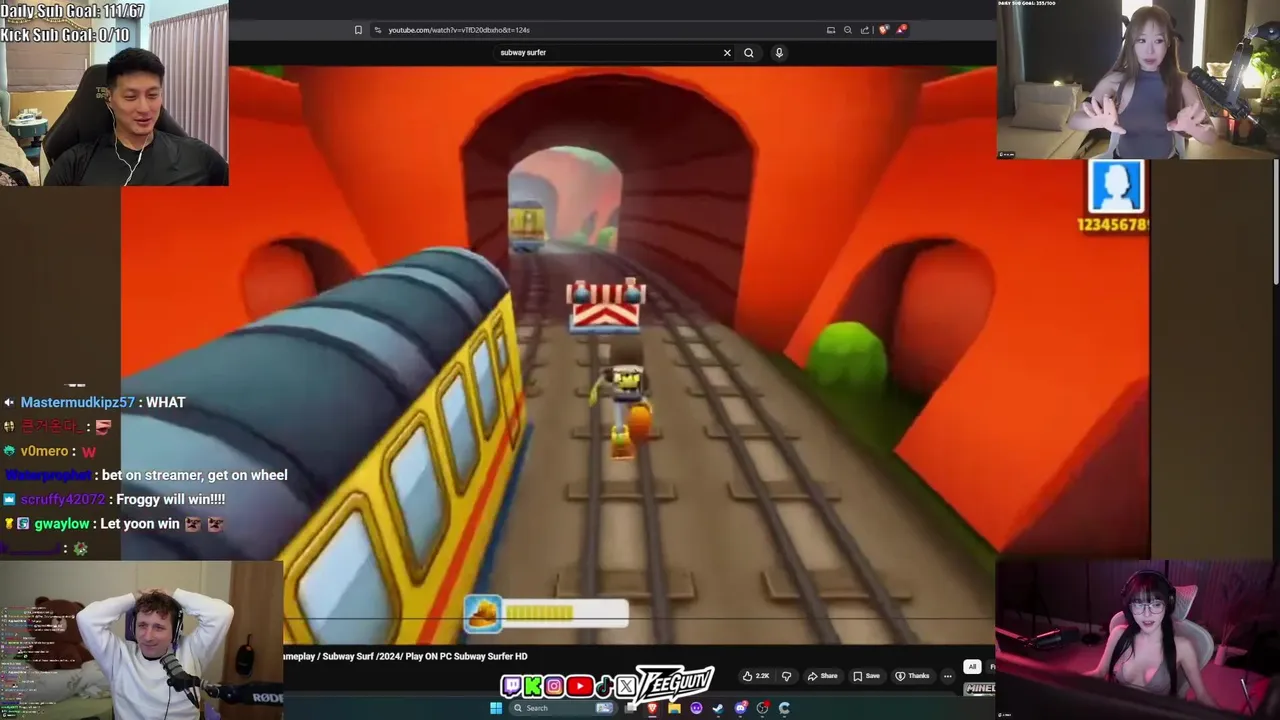Click chat username v0mero
This screenshot has width=1280, height=720.
tap(44, 451)
